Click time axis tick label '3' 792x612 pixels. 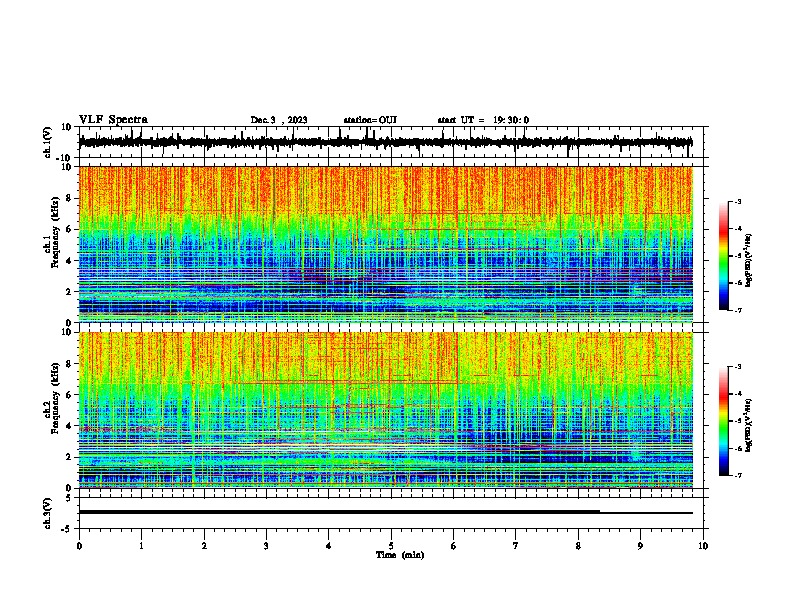[x=266, y=546]
